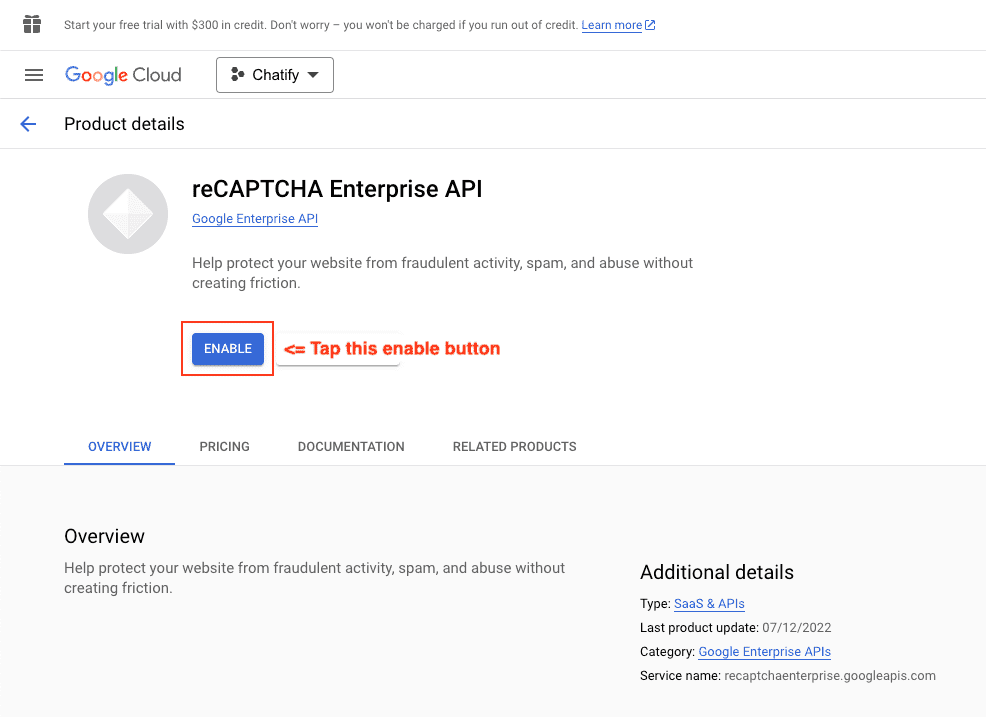The image size is (986, 717).
Task: Click the Google Cloud logo
Action: pyautogui.click(x=123, y=75)
